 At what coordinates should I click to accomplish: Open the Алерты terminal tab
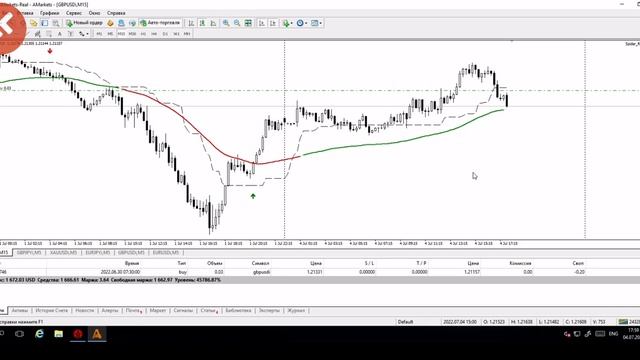tap(110, 311)
